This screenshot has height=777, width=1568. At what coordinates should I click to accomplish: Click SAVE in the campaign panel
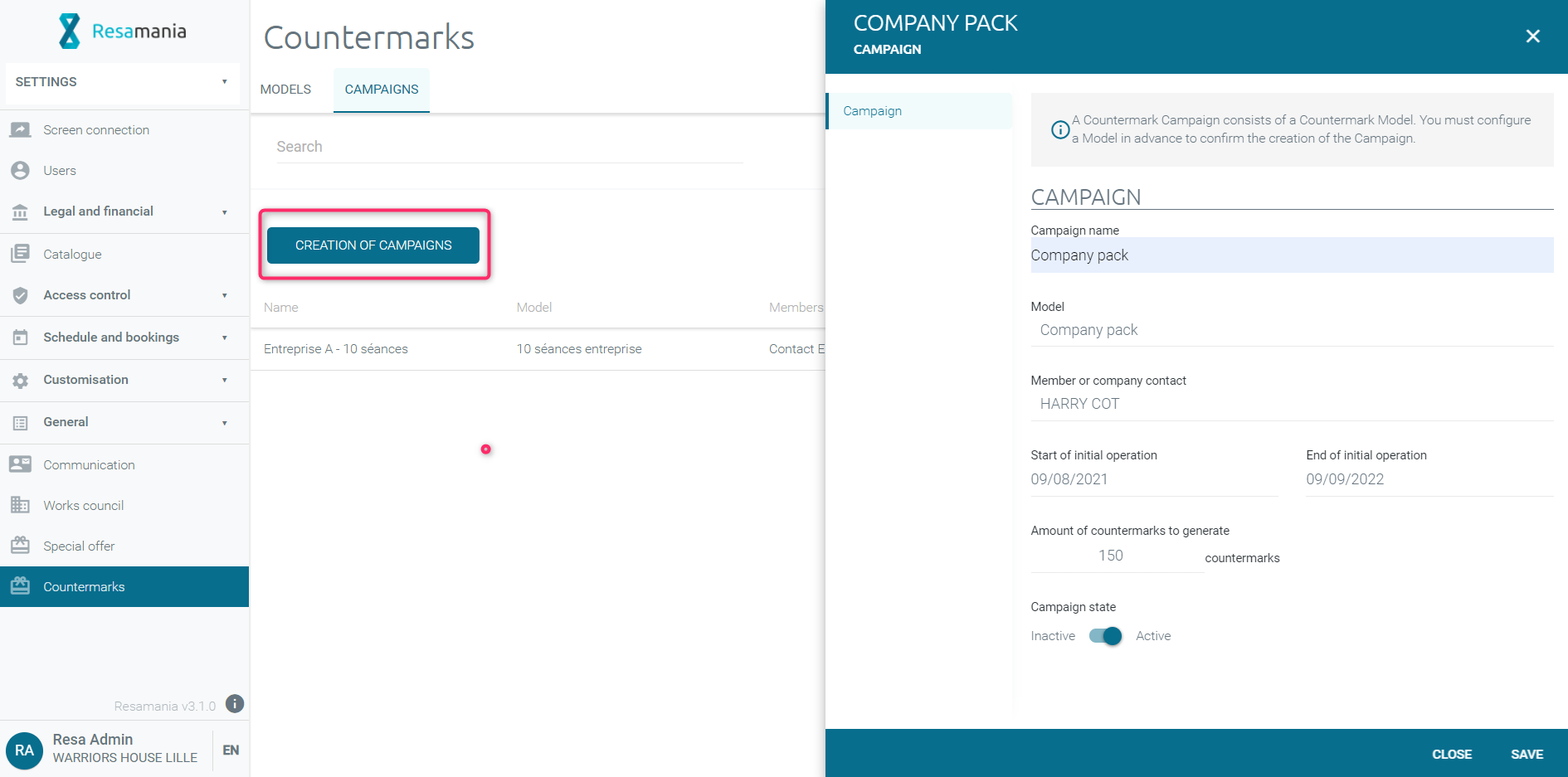pyautogui.click(x=1527, y=754)
